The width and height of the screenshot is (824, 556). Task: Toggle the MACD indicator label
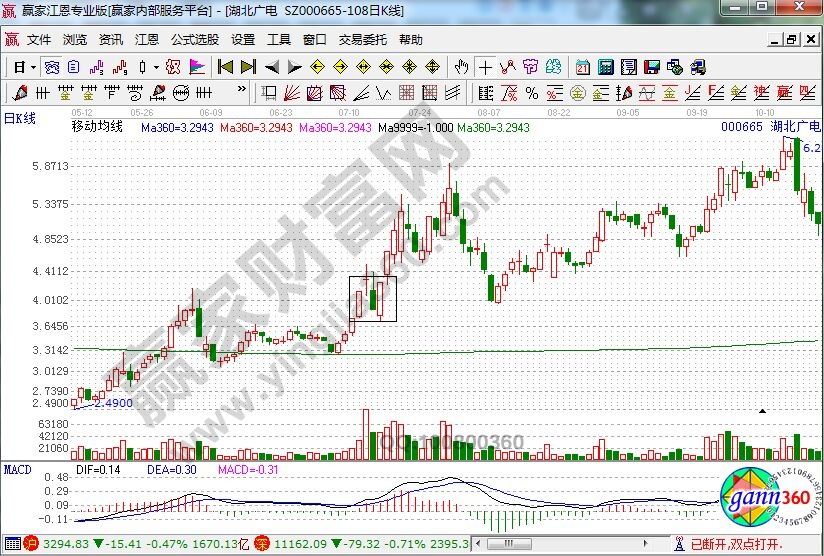pyautogui.click(x=18, y=468)
